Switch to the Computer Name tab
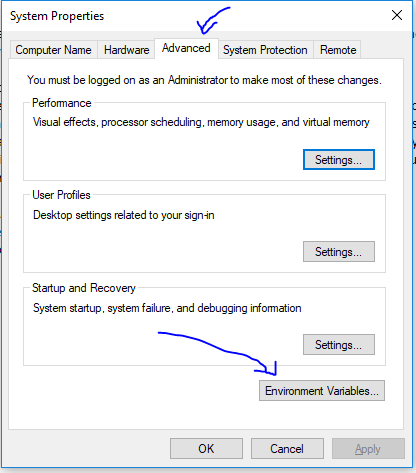Screen dimensions: 416x473 point(54,50)
